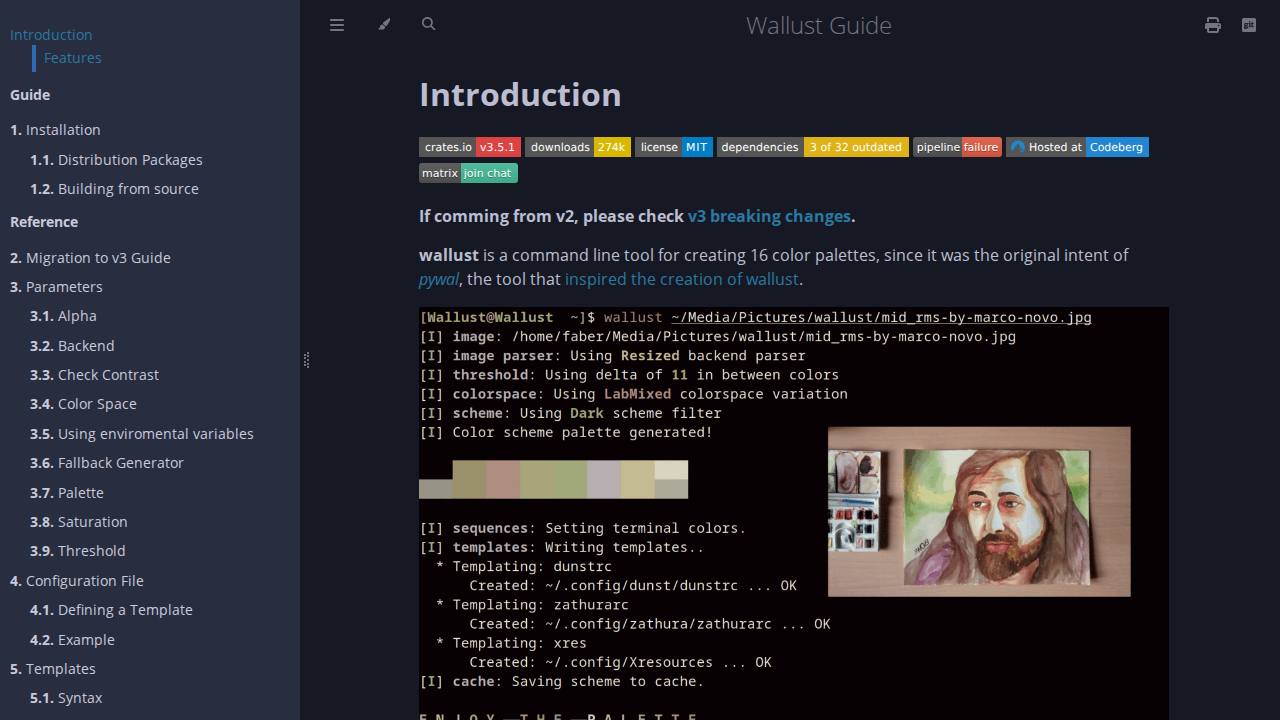Open the git repository icon
This screenshot has width=1280, height=720.
coord(1249,25)
